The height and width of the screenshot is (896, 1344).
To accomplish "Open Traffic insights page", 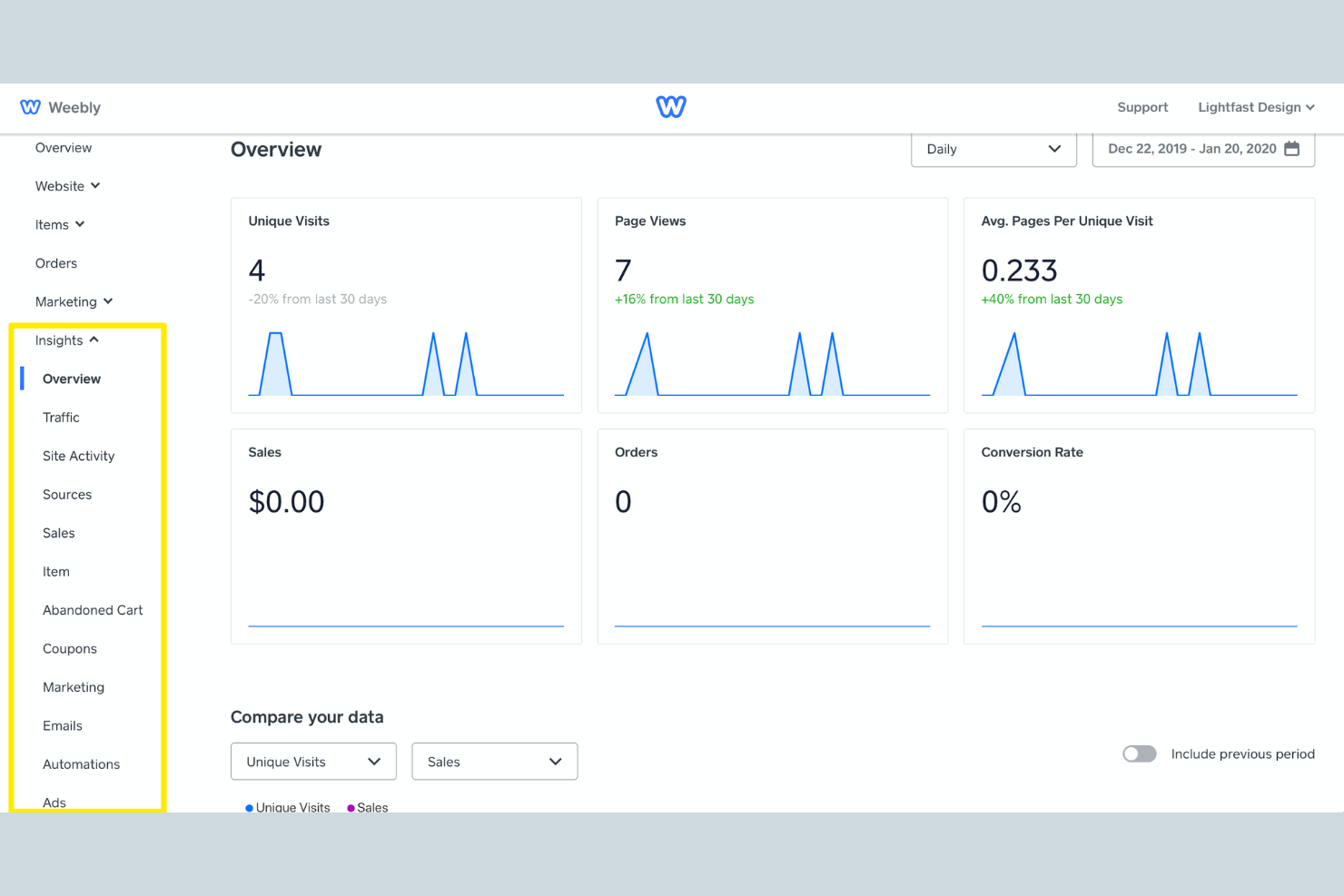I will (61, 418).
